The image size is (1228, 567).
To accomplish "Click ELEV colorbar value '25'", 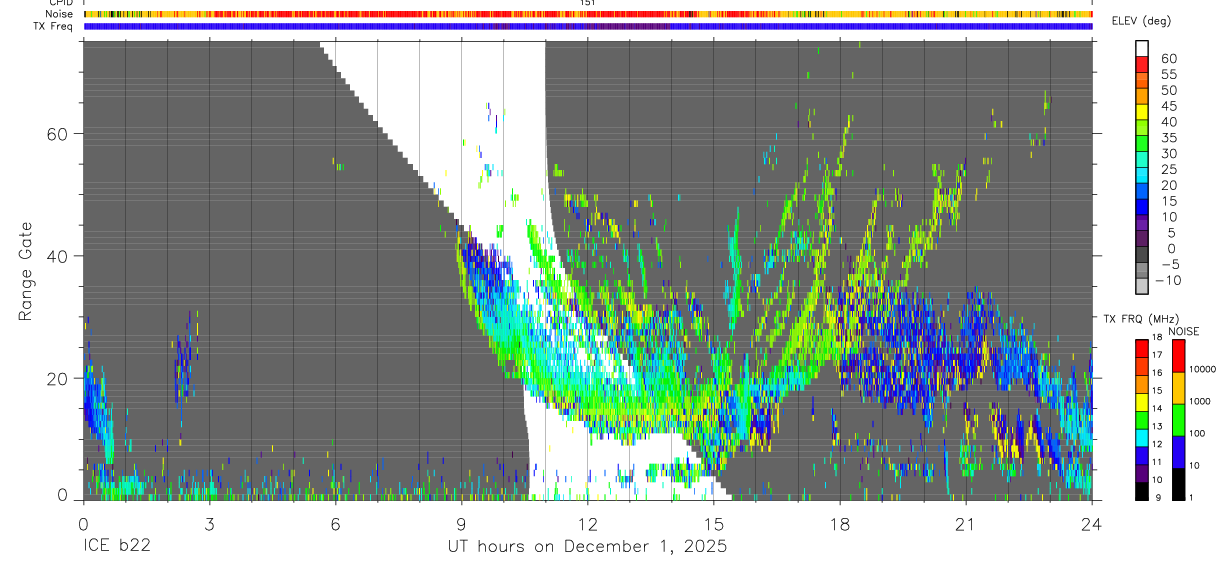I will [1169, 170].
